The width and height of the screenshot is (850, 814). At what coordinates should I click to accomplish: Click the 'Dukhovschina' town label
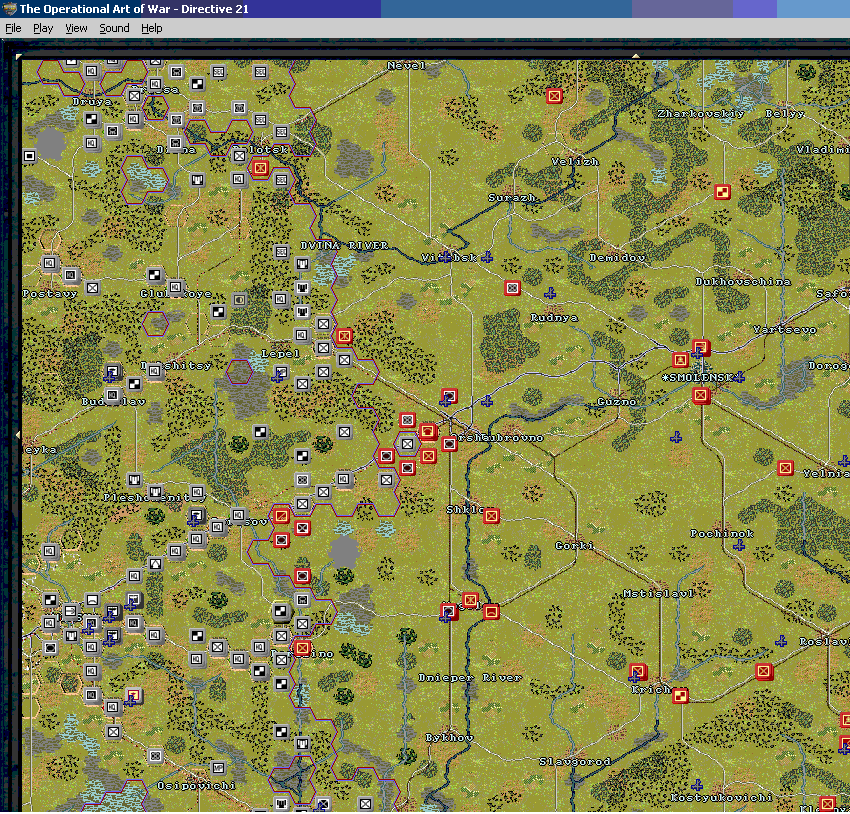click(743, 281)
